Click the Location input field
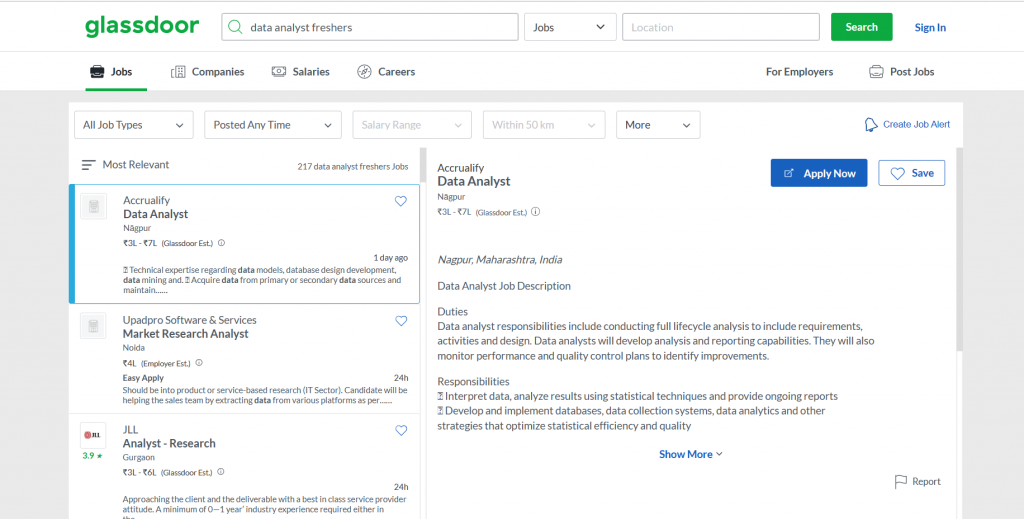Viewport: 1024px width, 519px height. 721,27
